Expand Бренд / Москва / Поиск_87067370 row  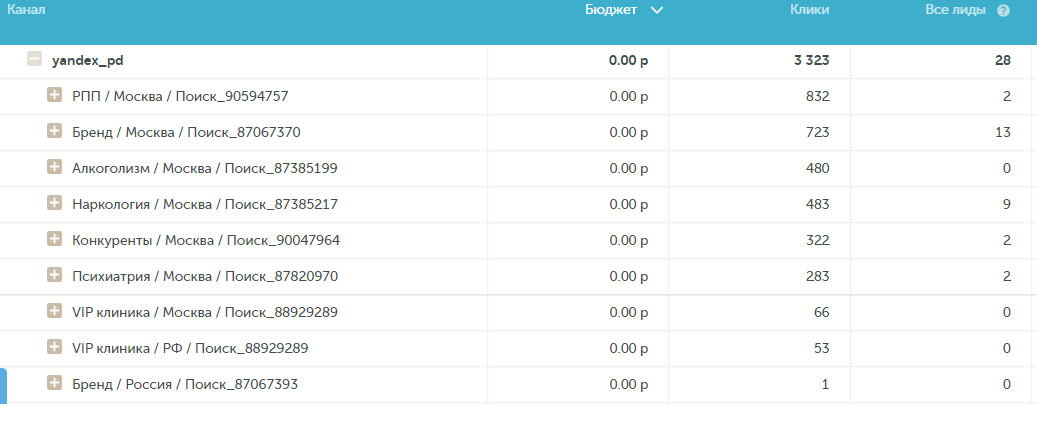[54, 131]
